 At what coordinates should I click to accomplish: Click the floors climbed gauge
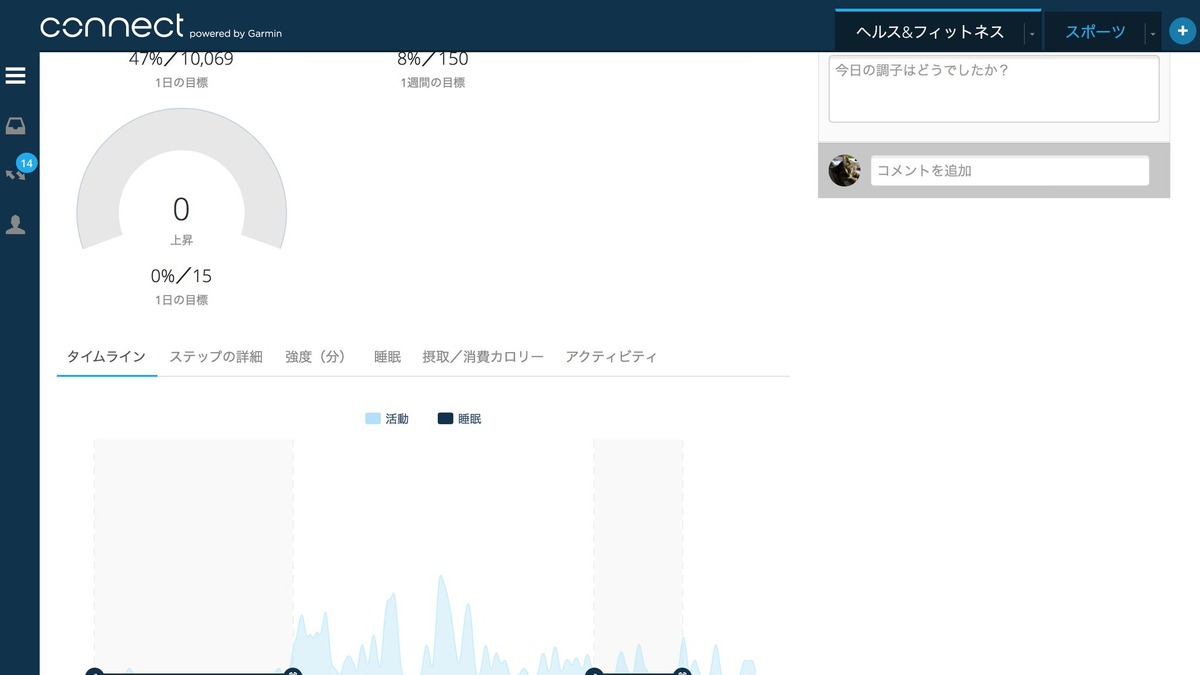[181, 200]
